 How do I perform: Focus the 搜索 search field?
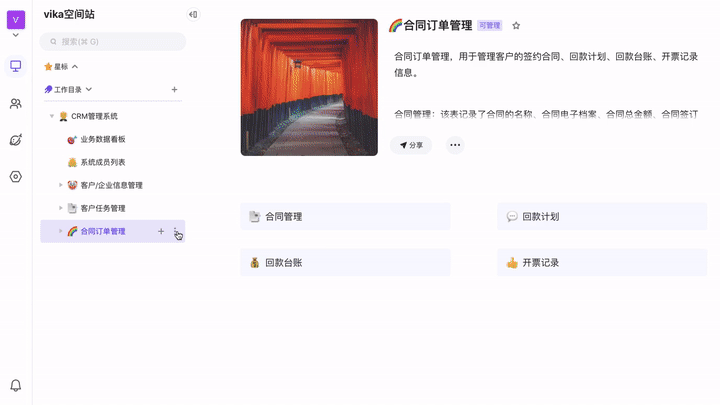click(x=113, y=42)
